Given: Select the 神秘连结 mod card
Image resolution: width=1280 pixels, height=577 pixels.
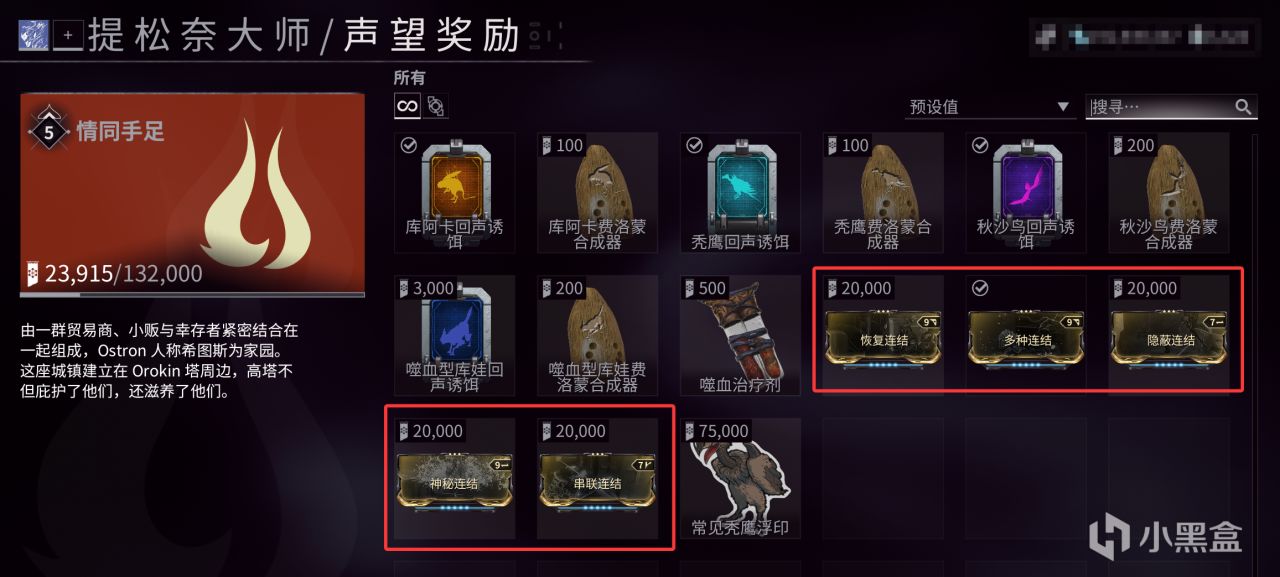Looking at the screenshot, I should tap(455, 478).
